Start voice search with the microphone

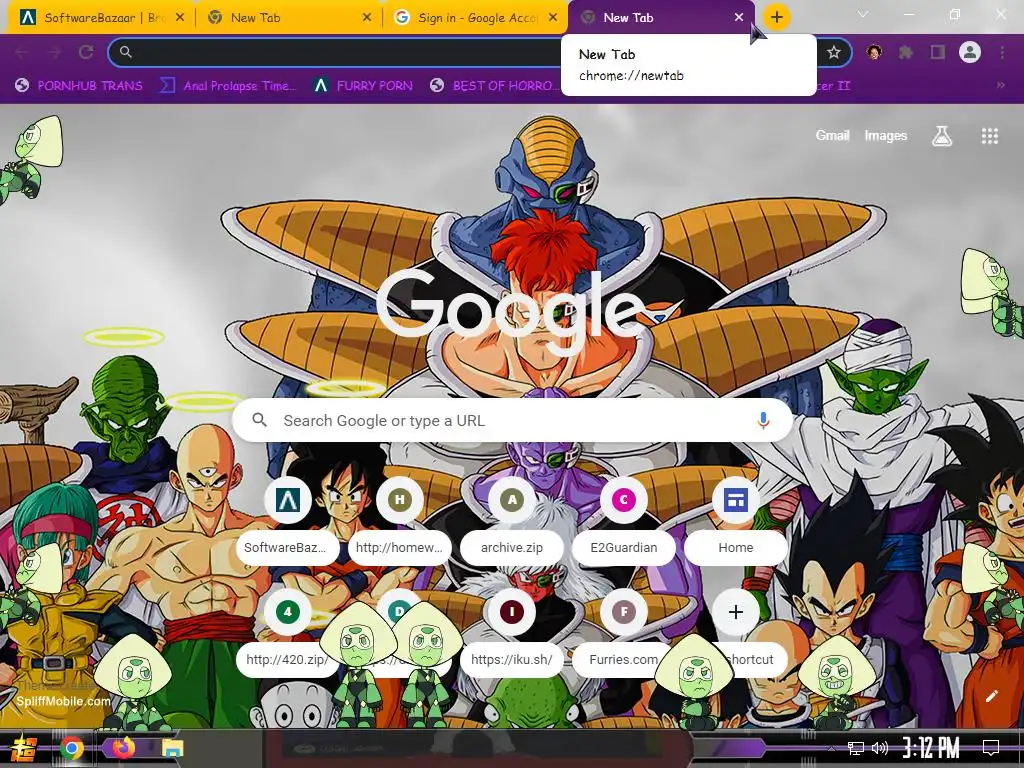763,421
